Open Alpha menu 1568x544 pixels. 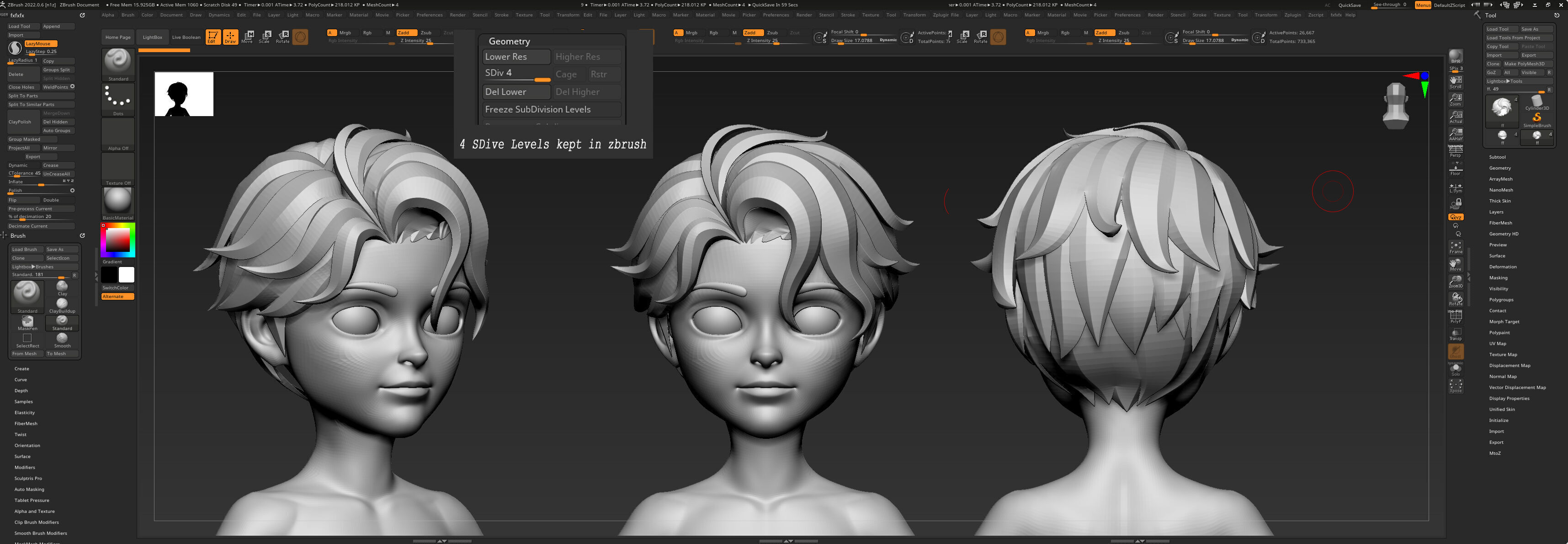point(108,15)
